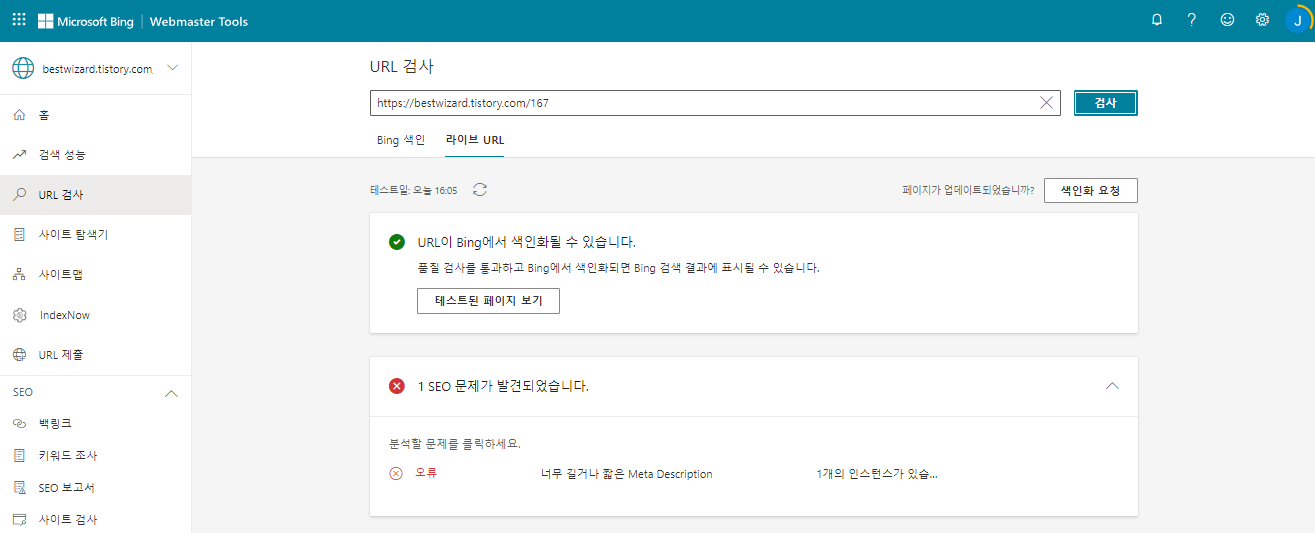1315x533 pixels.
Task: Click the 키워드 조사 icon
Action: 19,455
